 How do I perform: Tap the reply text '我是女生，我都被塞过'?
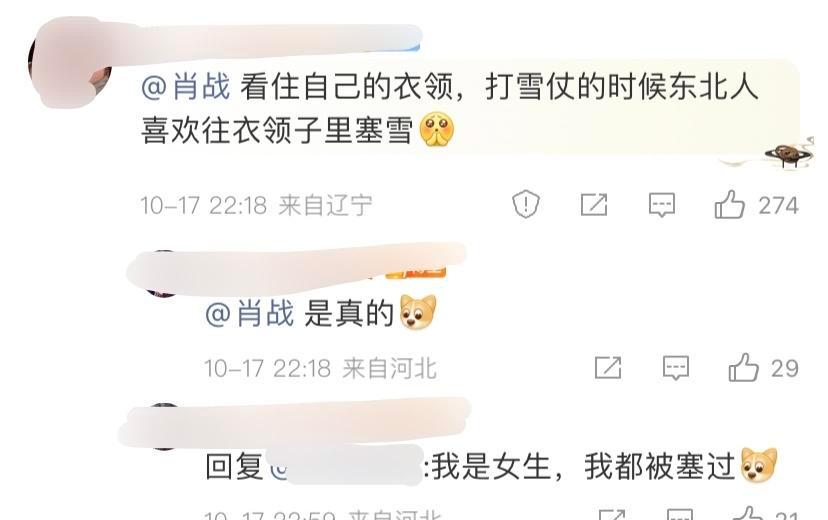[x=584, y=467]
